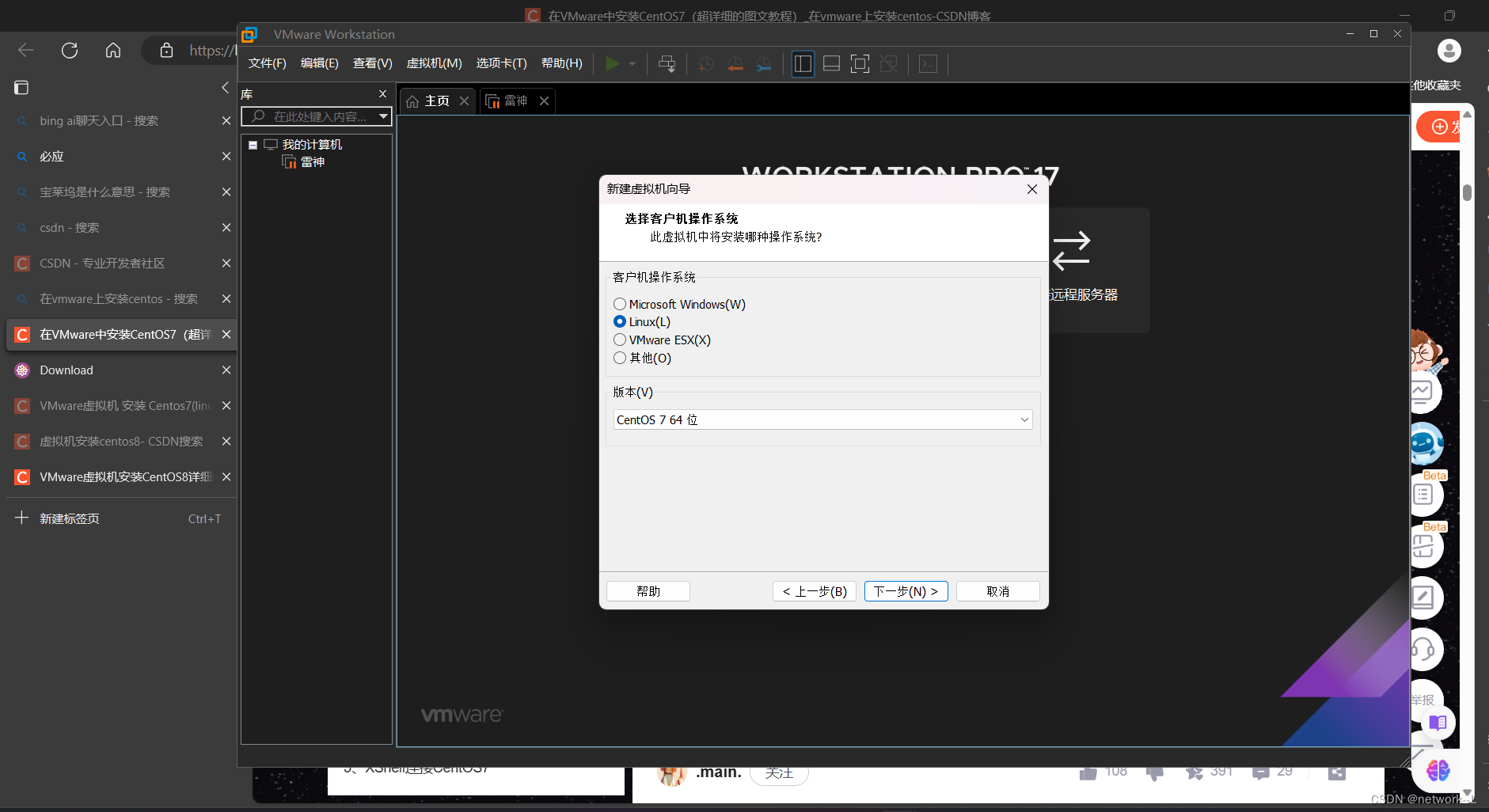Close the 必应 browser tab

tap(226, 157)
